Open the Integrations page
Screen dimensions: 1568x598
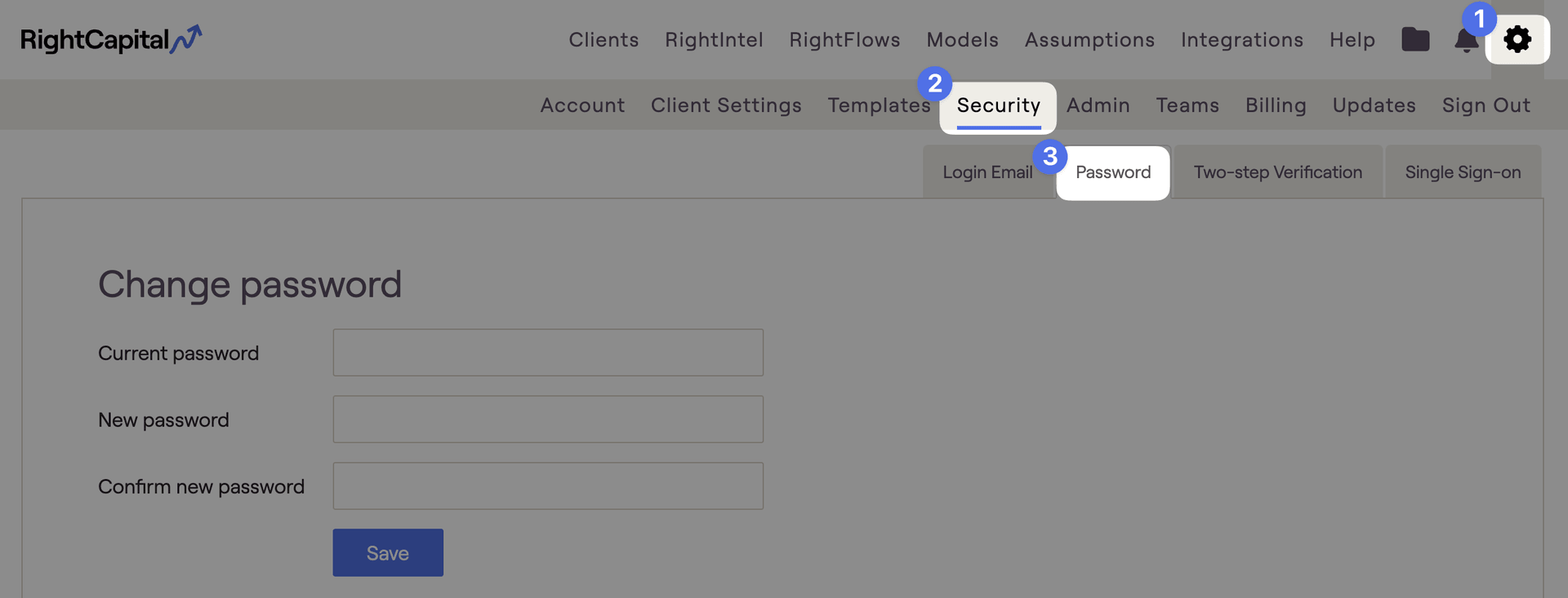tap(1241, 39)
